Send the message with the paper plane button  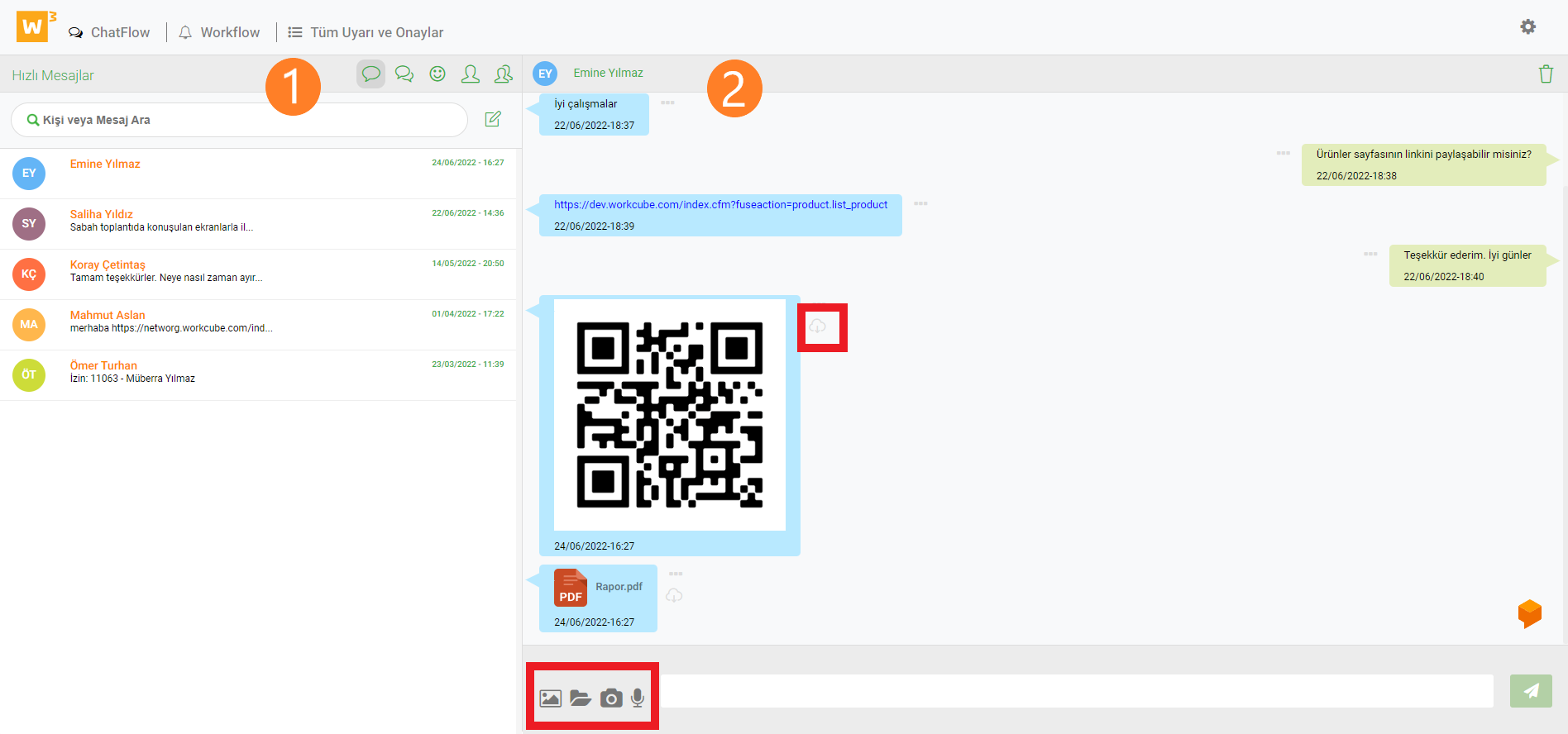tap(1531, 691)
